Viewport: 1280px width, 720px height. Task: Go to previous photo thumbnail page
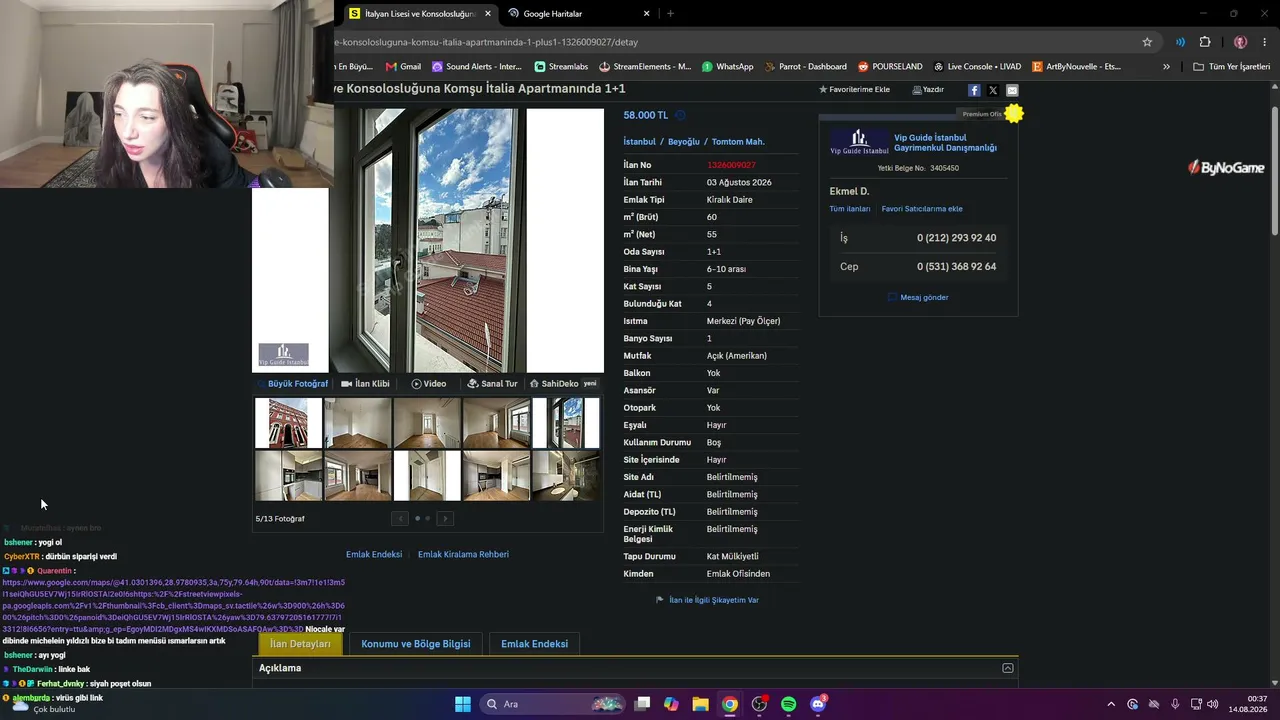[400, 518]
